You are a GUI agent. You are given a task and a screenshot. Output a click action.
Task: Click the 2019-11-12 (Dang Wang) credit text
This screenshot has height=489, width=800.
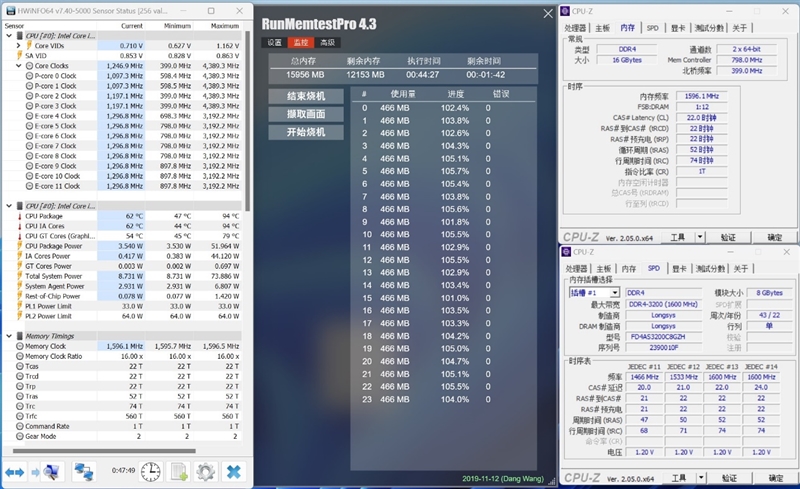503,478
